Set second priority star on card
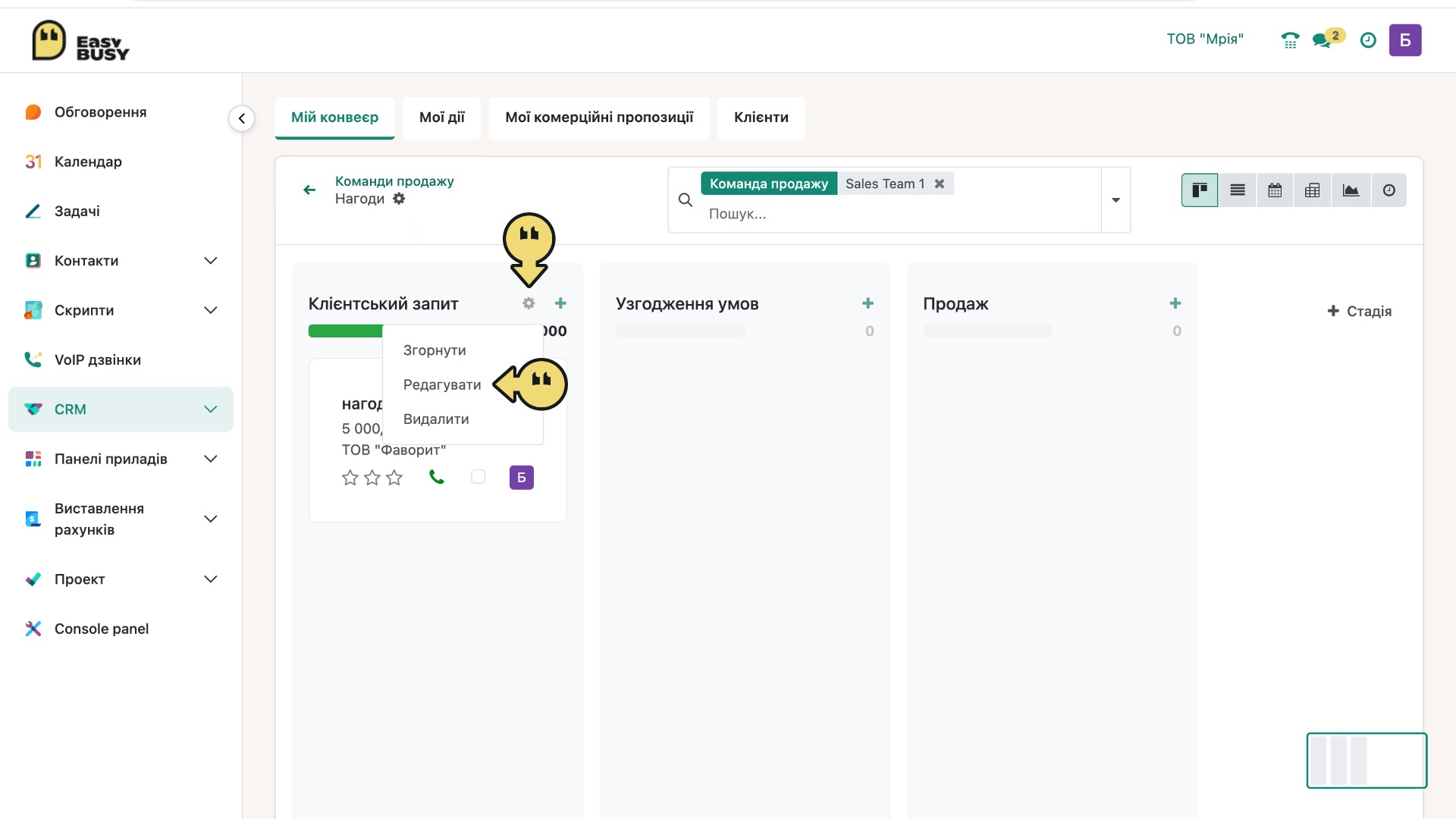The width and height of the screenshot is (1456, 819). click(x=372, y=478)
